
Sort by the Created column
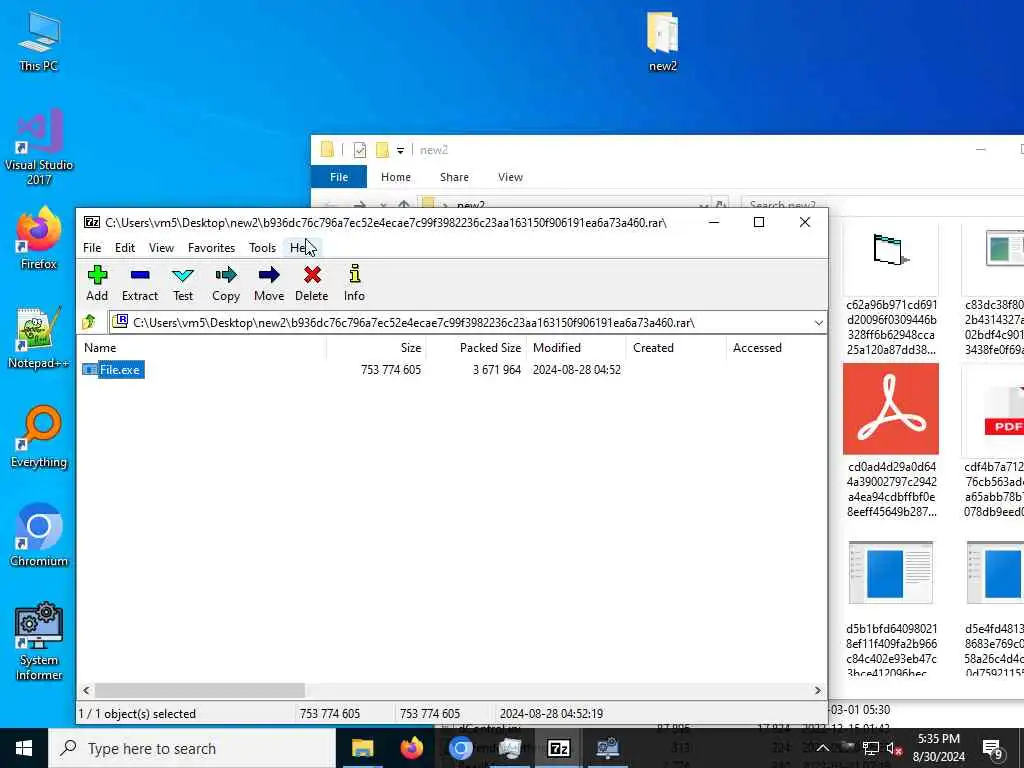[676, 348]
